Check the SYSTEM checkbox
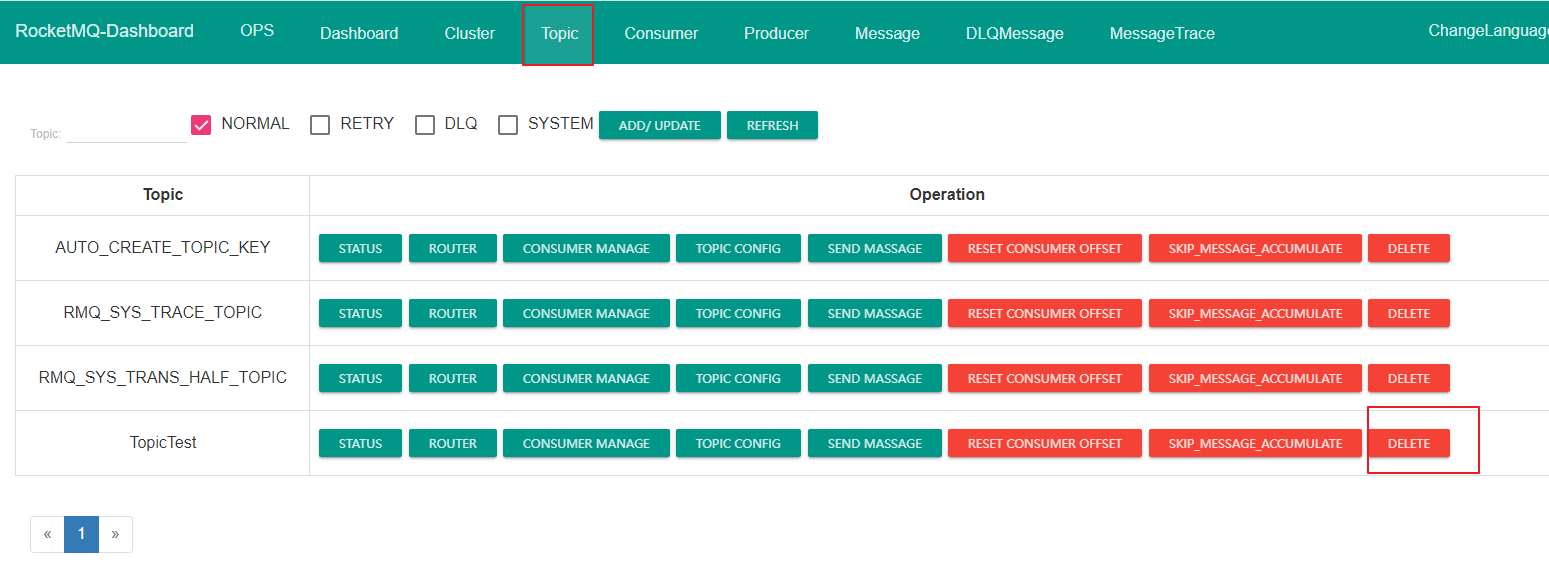Screen dimensions: 1549x579 tap(508, 125)
